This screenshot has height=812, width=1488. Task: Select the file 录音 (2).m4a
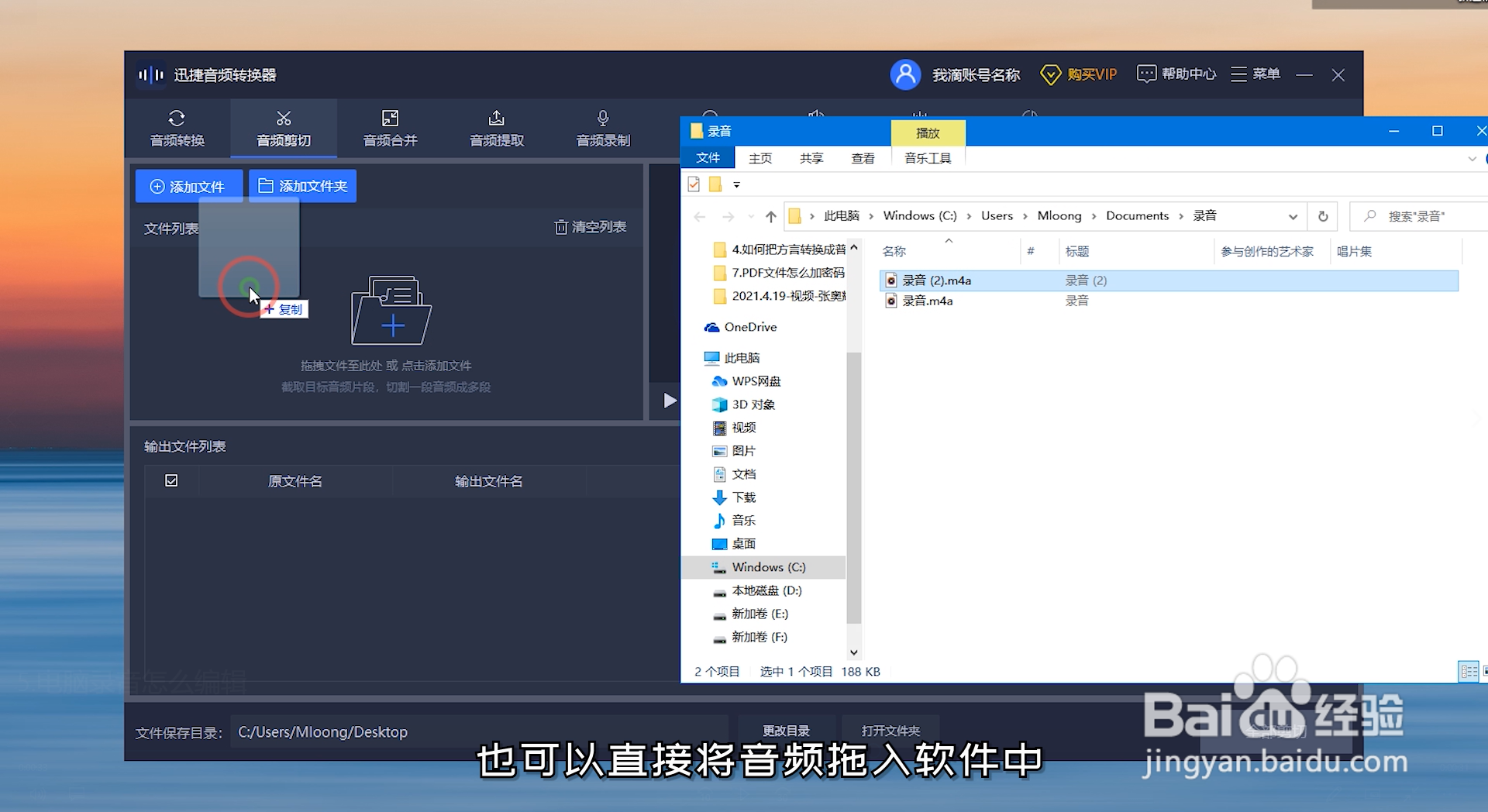tap(937, 280)
